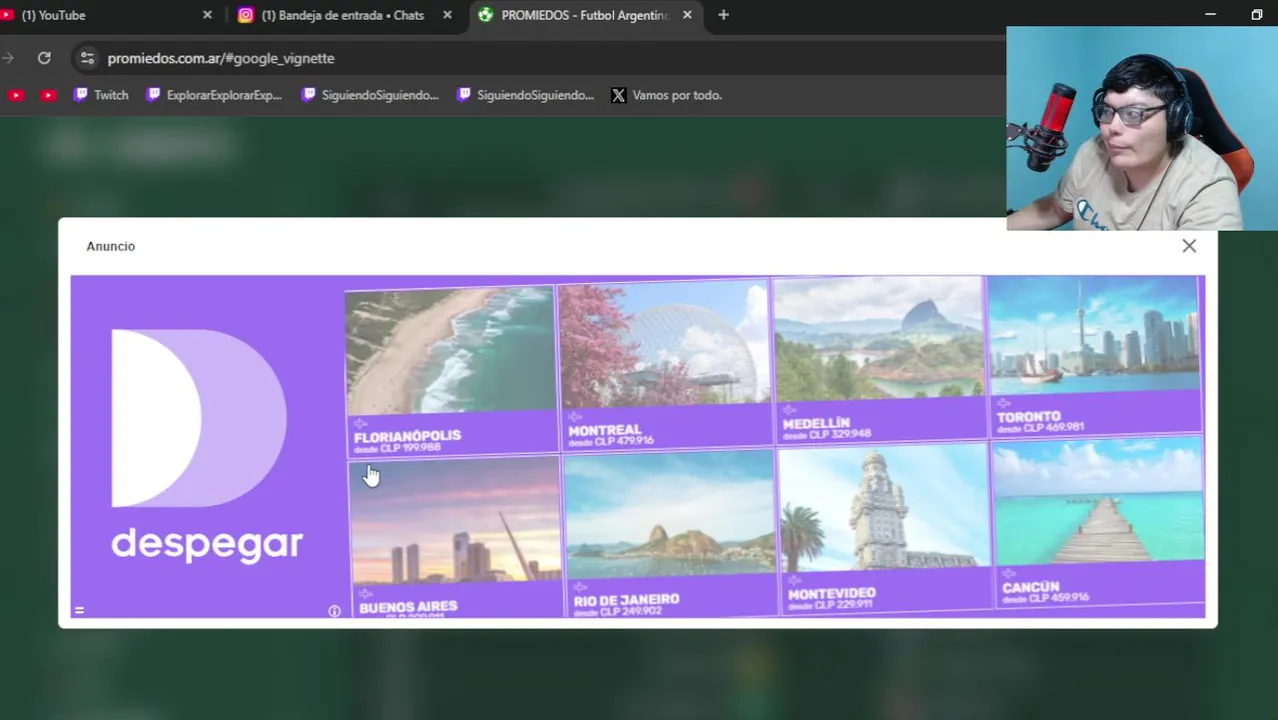The width and height of the screenshot is (1278, 720).
Task: Switch to the Bandeja de entrada Chats tab
Action: tap(344, 15)
